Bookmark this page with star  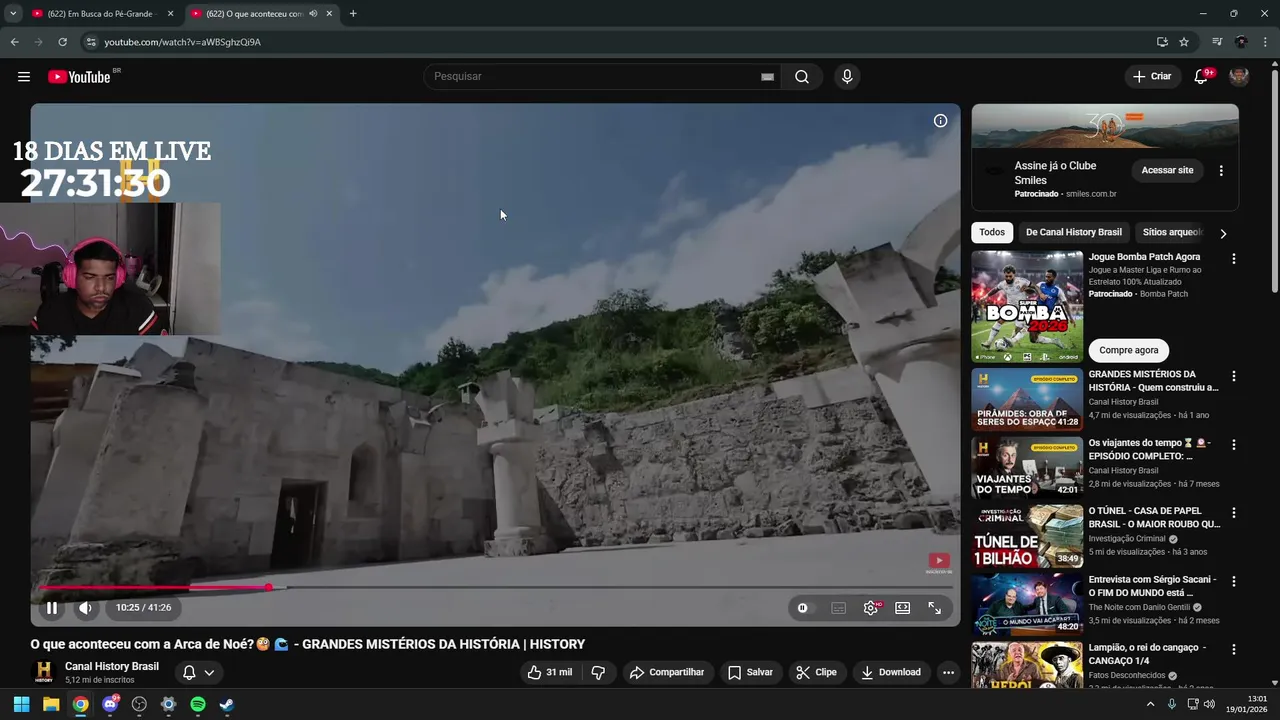[x=1184, y=42]
